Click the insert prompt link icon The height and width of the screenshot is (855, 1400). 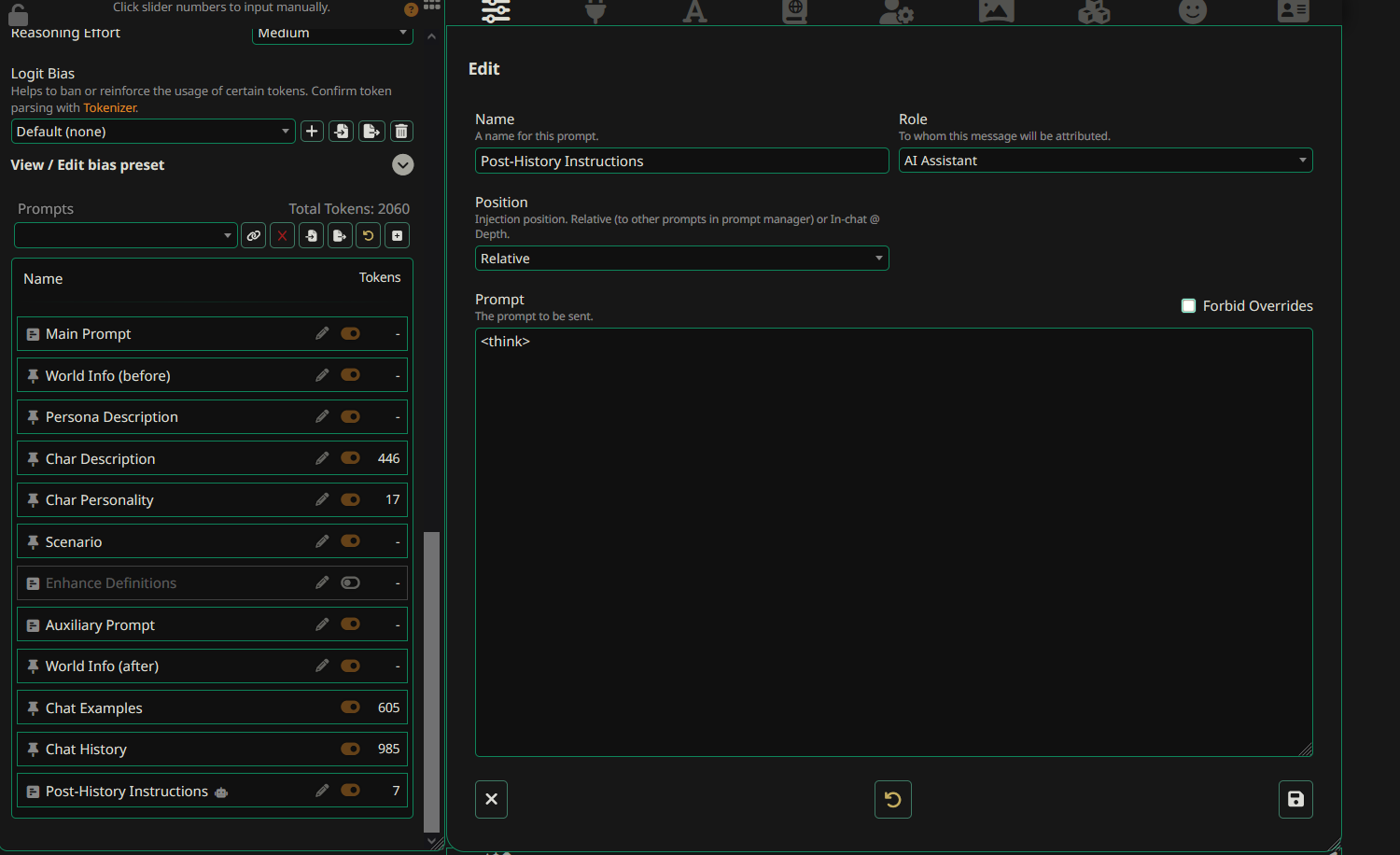(x=253, y=235)
